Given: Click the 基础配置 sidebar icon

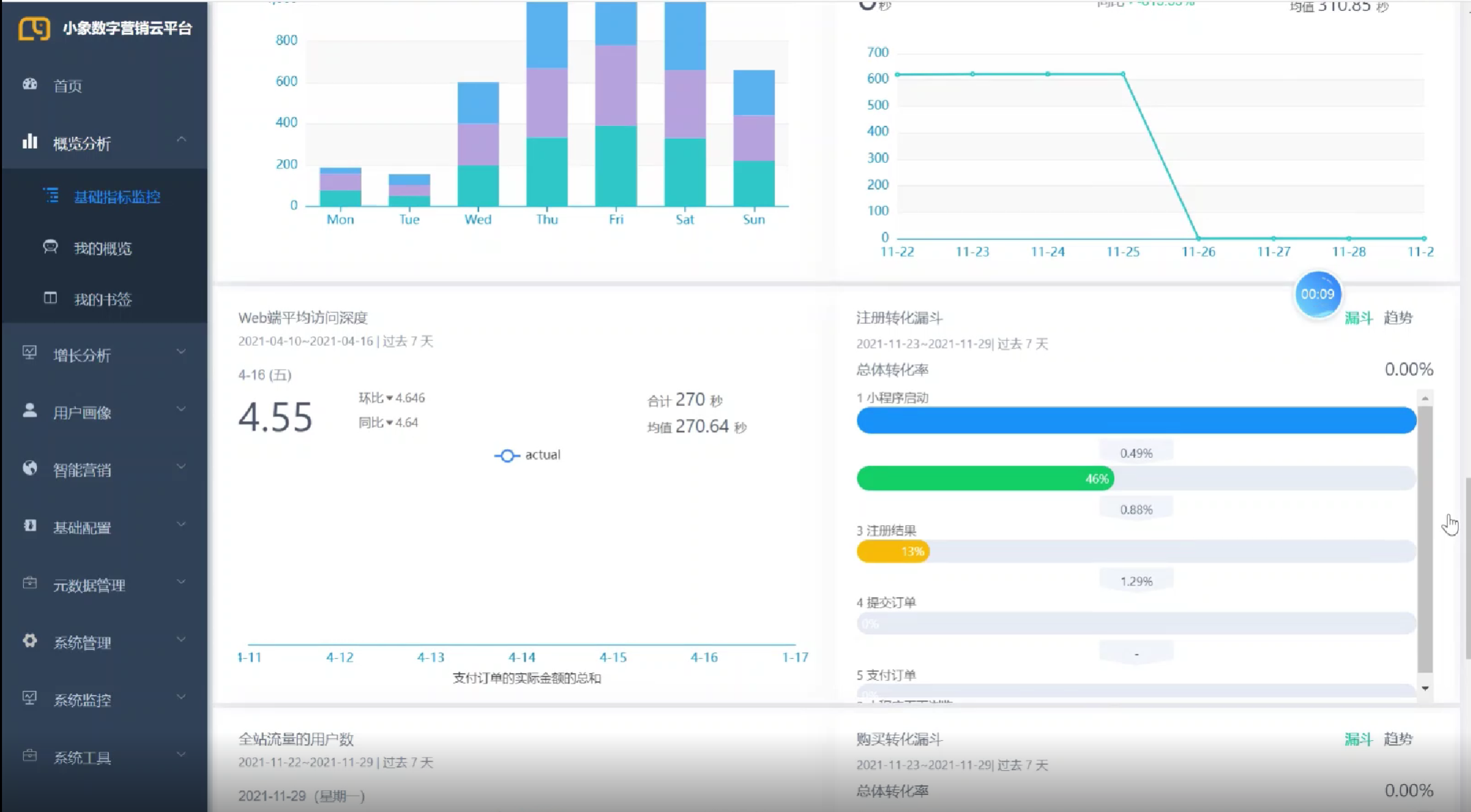Looking at the screenshot, I should pyautogui.click(x=30, y=526).
